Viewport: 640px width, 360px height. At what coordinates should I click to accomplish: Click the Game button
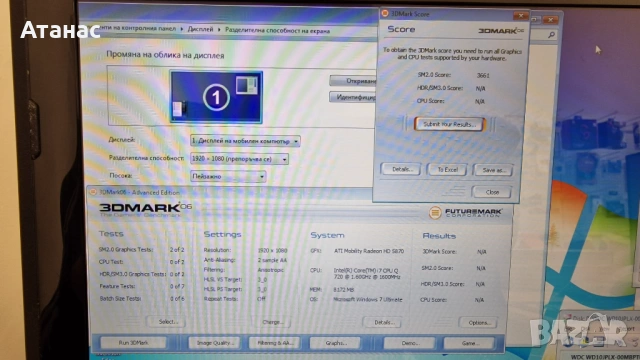pos(469,343)
